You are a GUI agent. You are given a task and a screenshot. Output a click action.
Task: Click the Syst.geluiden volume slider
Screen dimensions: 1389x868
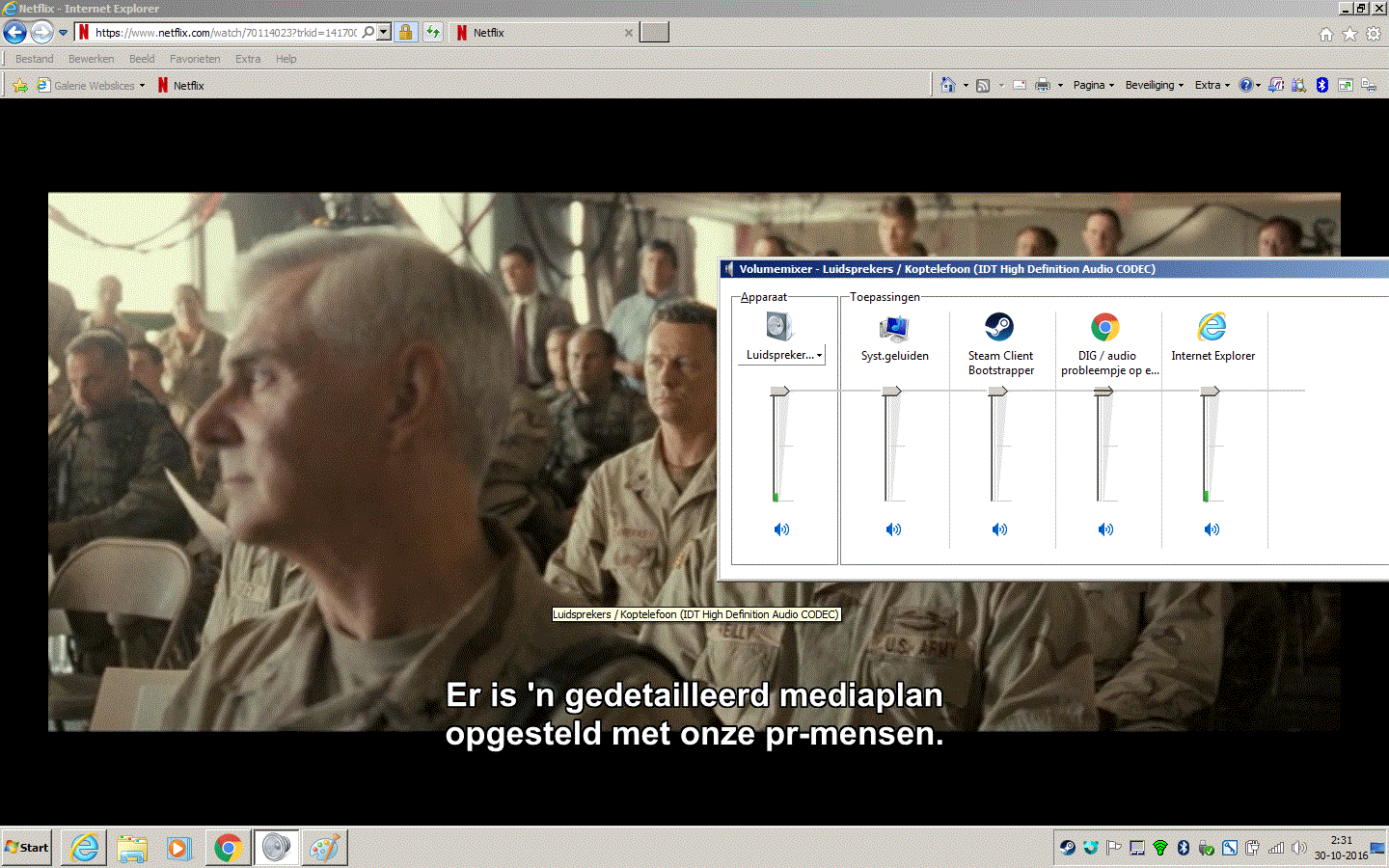click(x=891, y=391)
